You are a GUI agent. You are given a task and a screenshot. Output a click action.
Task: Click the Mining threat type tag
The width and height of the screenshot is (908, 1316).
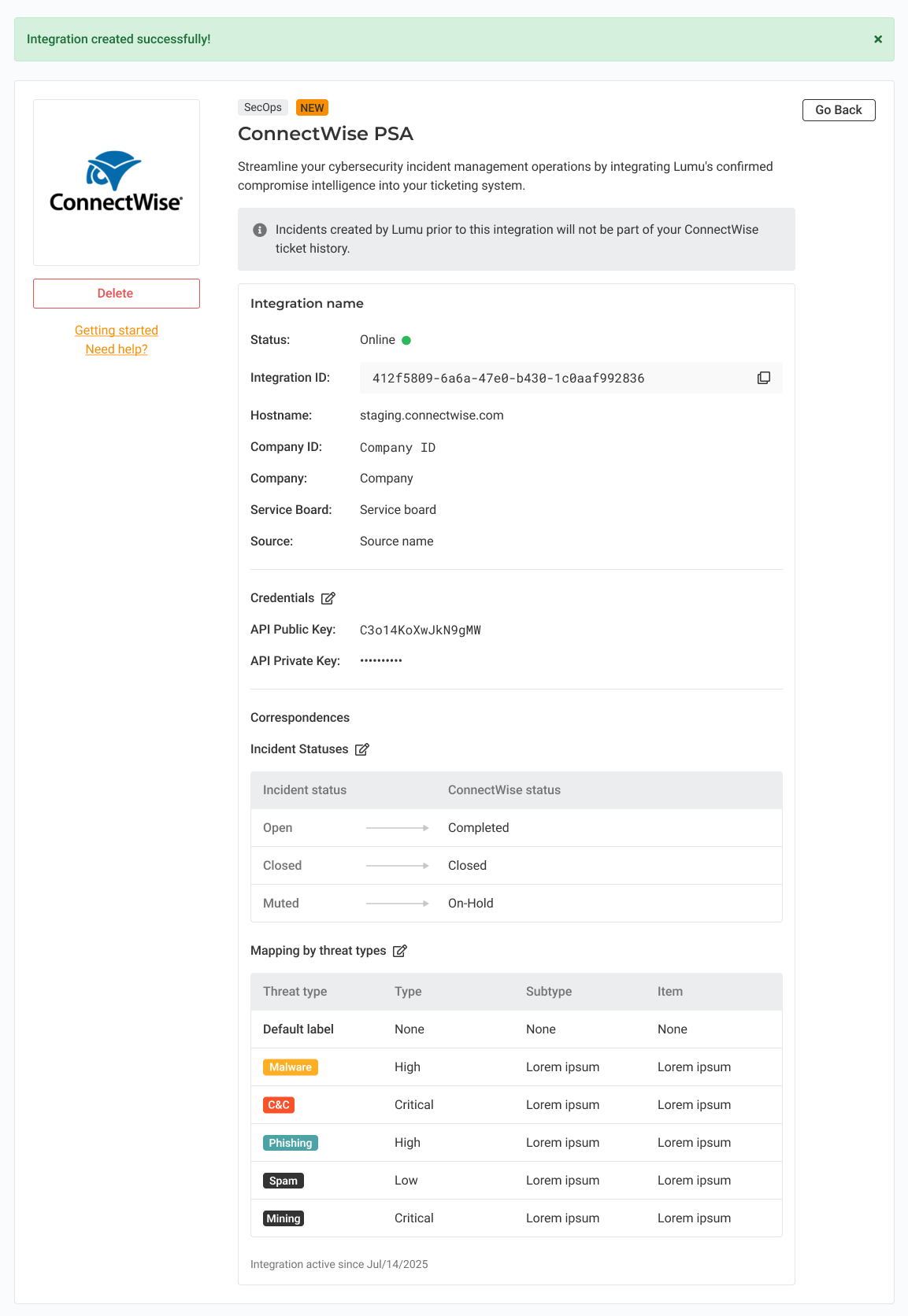click(283, 1218)
